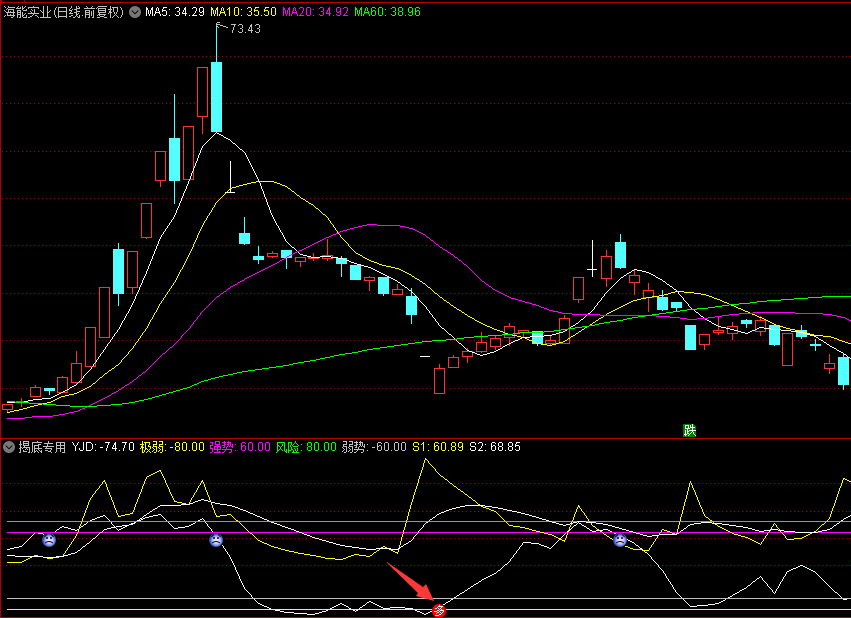
Task: Open the main chart indicator dropdown arrow
Action: [135, 12]
